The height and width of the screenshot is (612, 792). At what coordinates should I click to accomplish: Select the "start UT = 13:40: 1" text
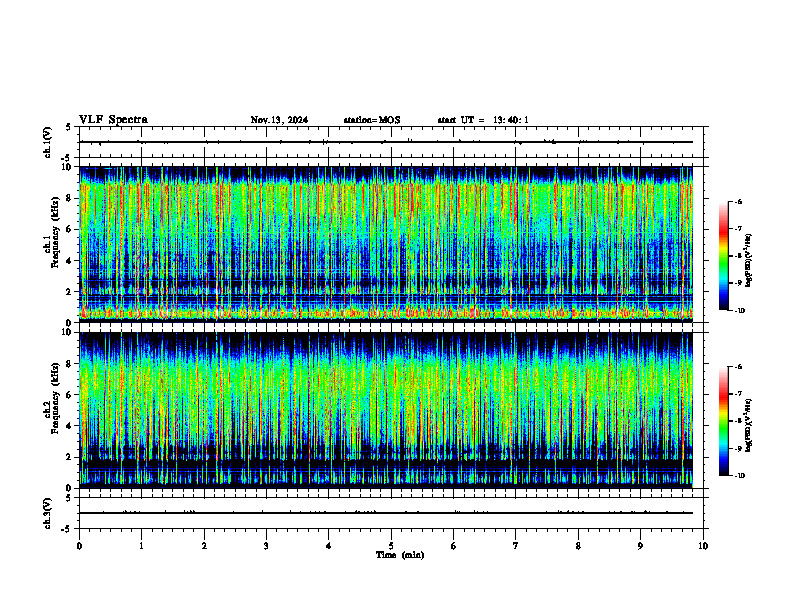click(x=483, y=120)
